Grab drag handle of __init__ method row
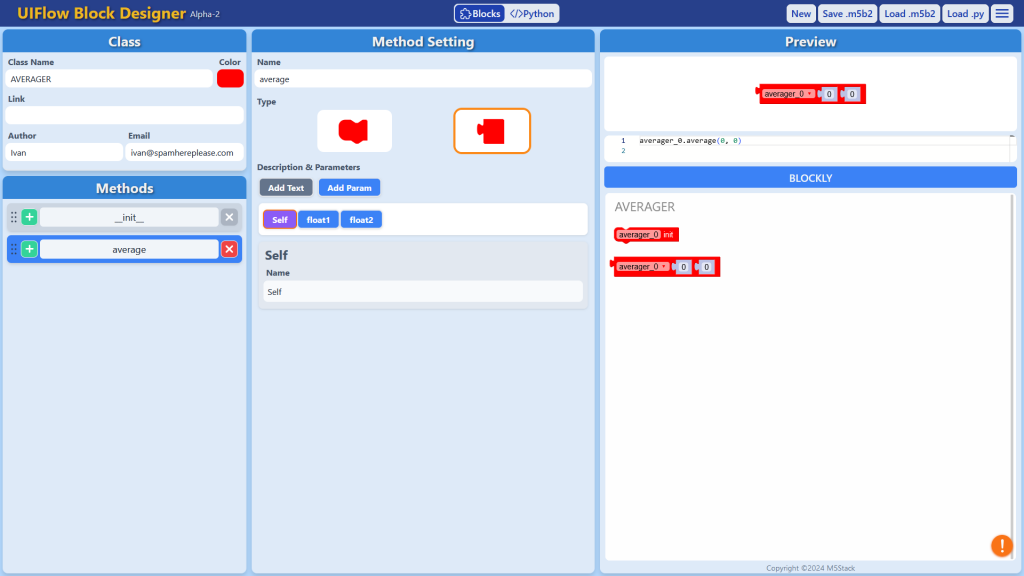The width and height of the screenshot is (1024, 576). (13, 217)
